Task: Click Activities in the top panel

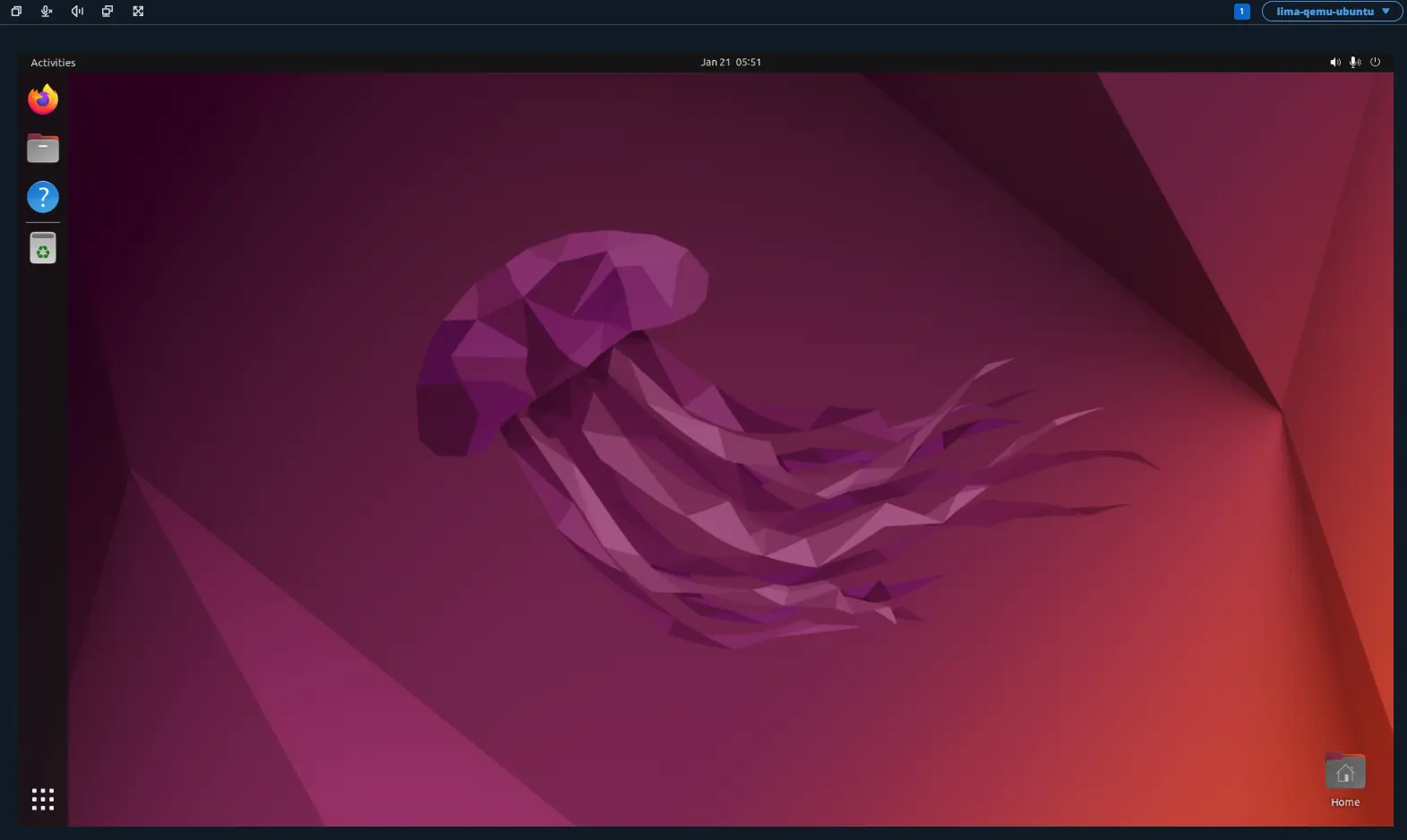Action: 53,63
